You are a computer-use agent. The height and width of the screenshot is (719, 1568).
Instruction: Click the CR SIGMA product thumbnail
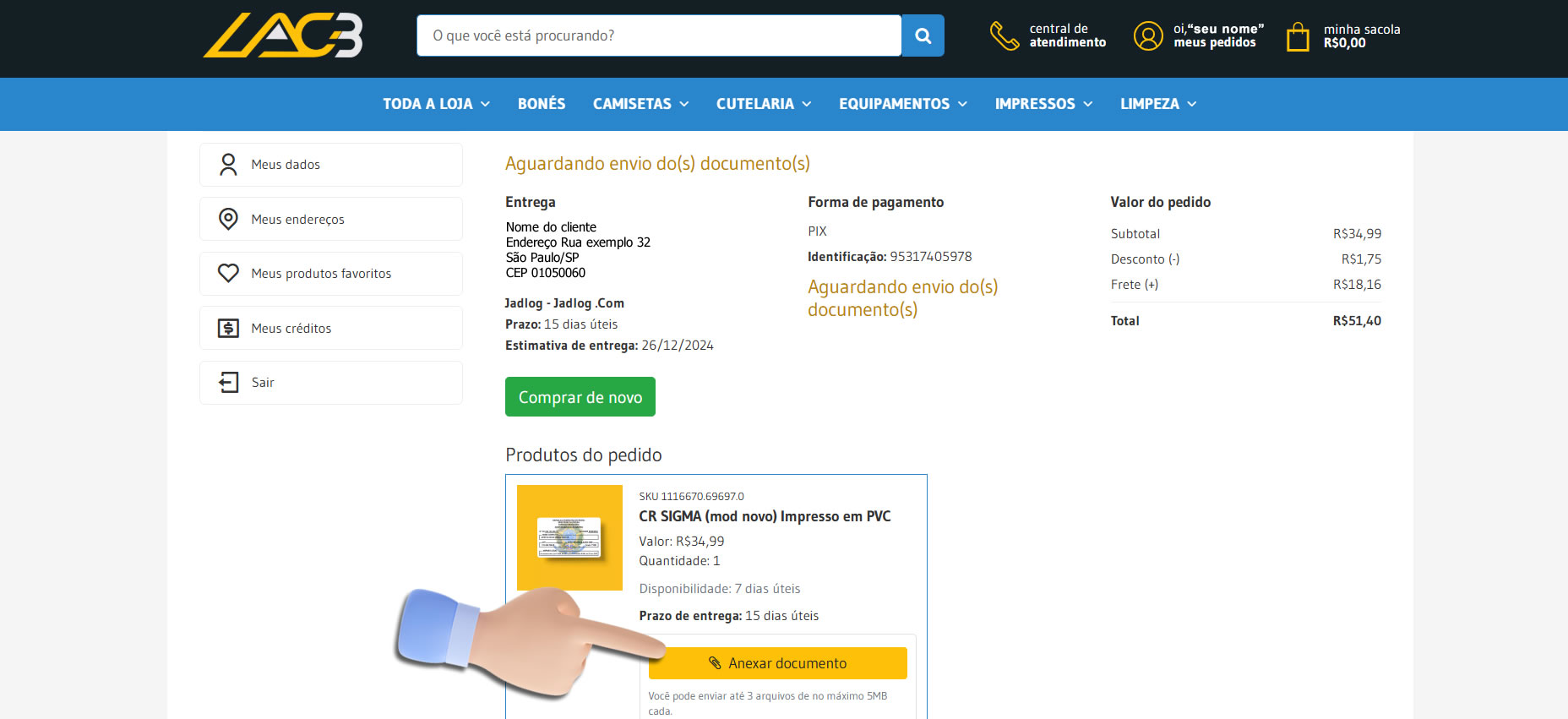[569, 537]
